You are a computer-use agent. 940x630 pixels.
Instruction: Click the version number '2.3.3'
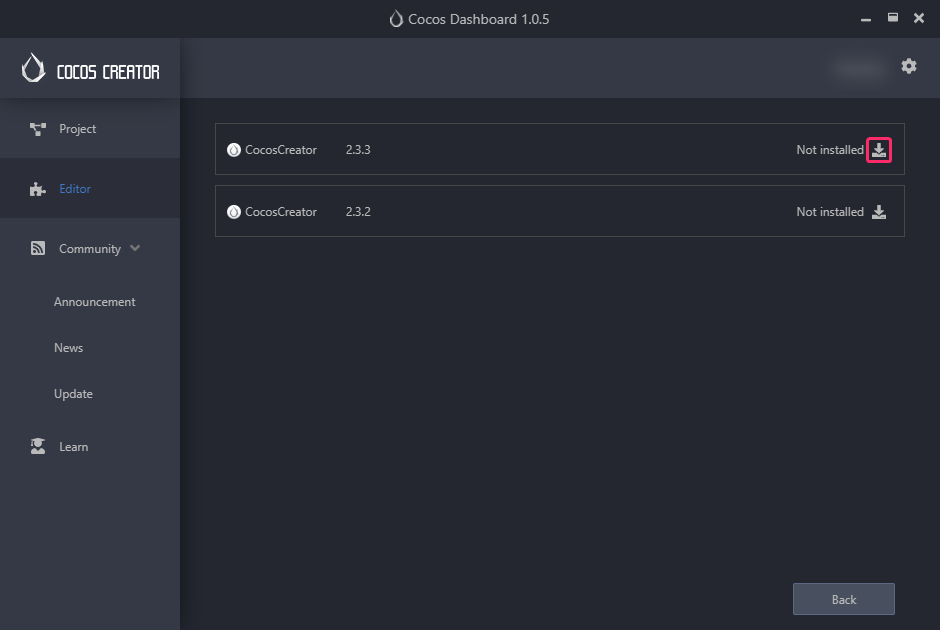tap(358, 150)
